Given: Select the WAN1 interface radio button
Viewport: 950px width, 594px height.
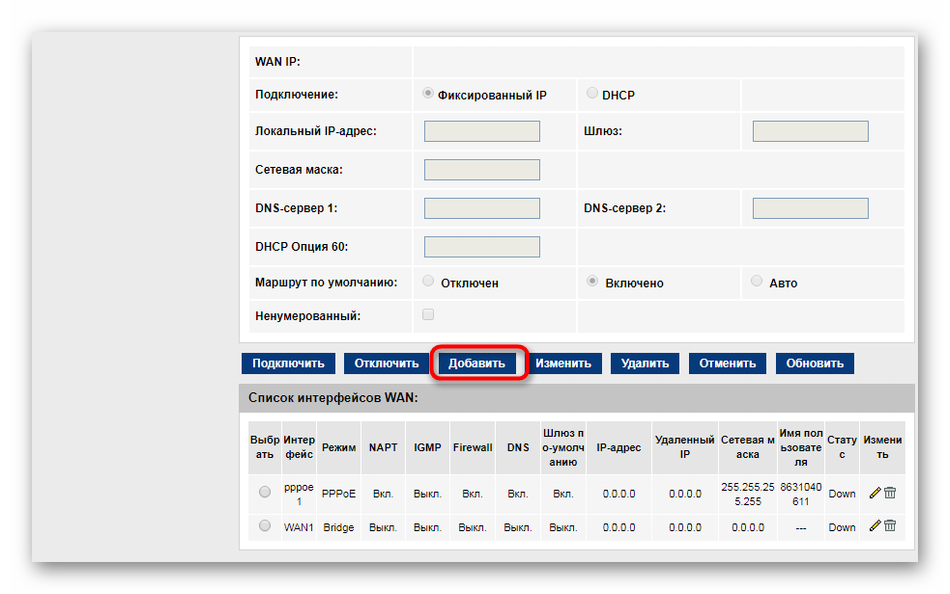Looking at the screenshot, I should coord(264,526).
